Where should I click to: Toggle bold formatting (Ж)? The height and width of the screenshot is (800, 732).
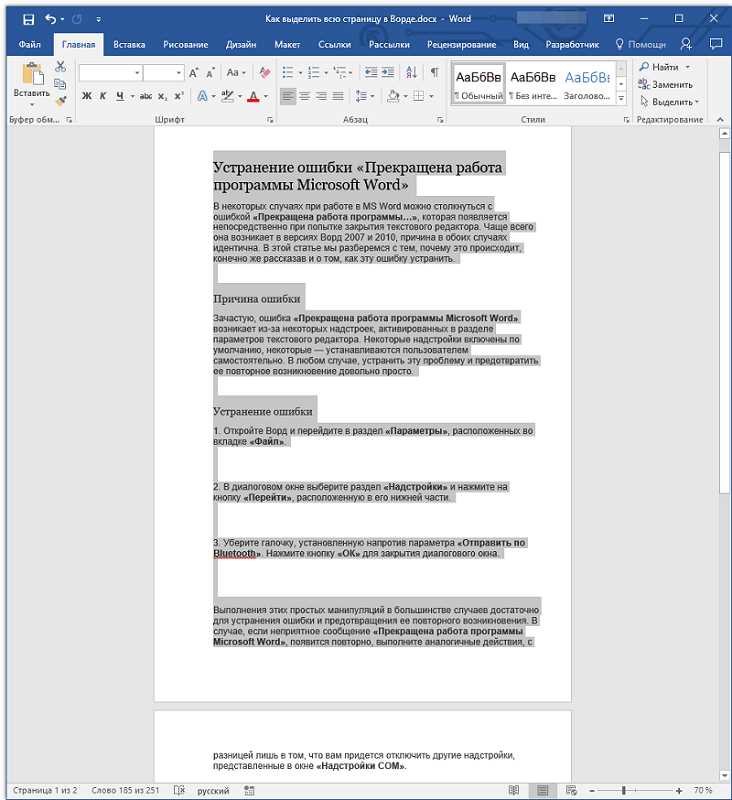coord(87,96)
